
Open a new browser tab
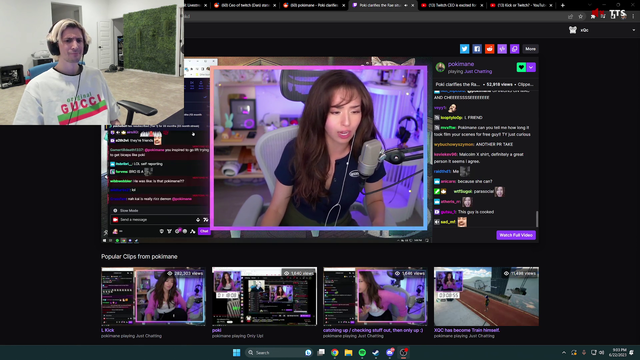tap(562, 5)
